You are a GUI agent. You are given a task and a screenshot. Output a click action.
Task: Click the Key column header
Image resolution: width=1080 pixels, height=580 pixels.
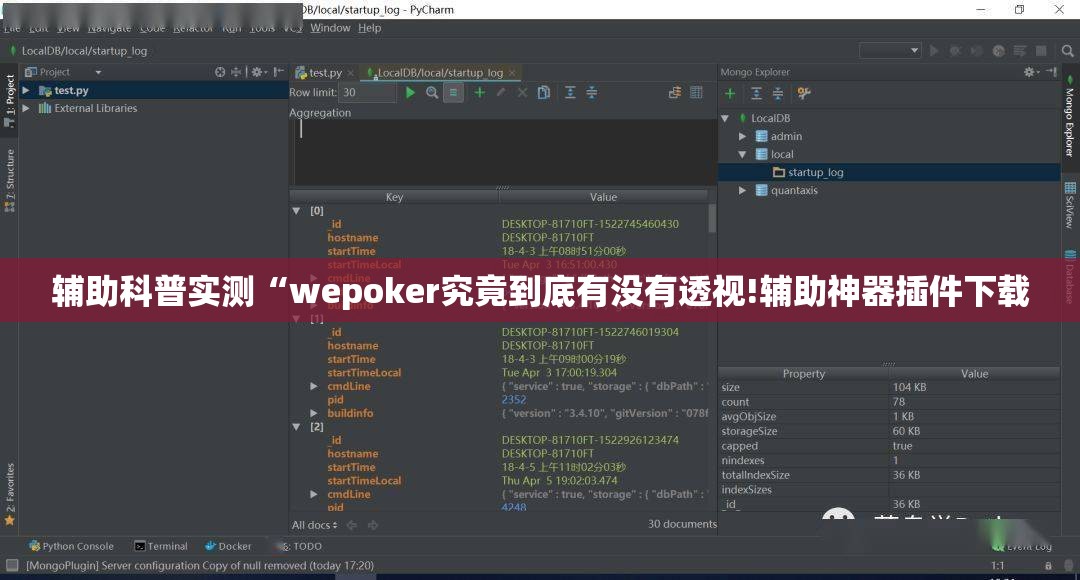pyautogui.click(x=394, y=197)
